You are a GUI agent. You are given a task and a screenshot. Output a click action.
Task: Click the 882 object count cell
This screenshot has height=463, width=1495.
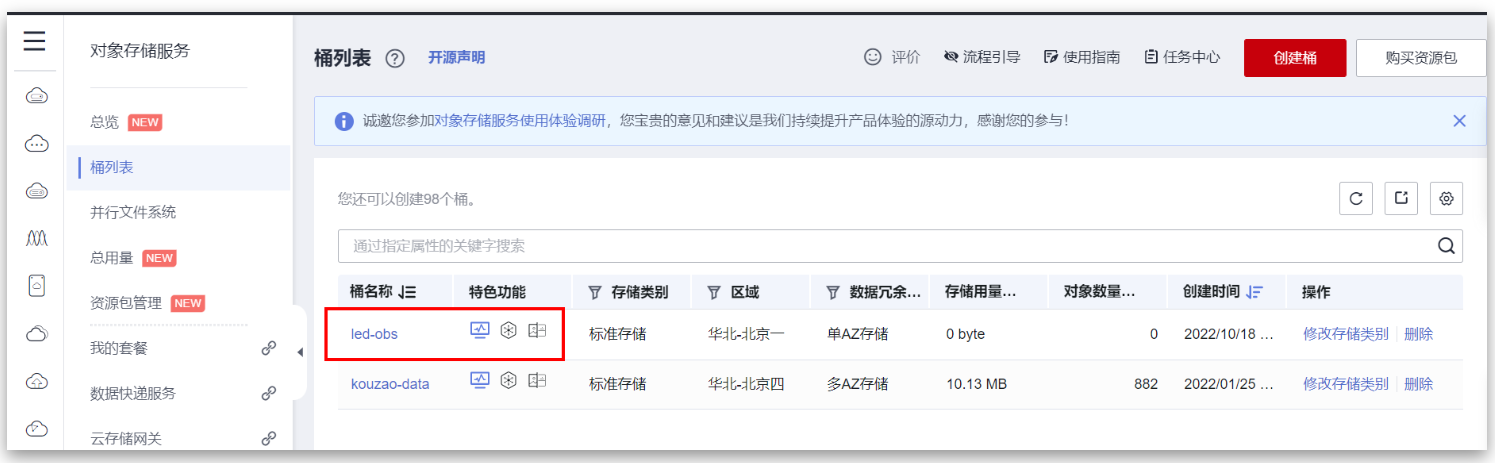click(1145, 383)
